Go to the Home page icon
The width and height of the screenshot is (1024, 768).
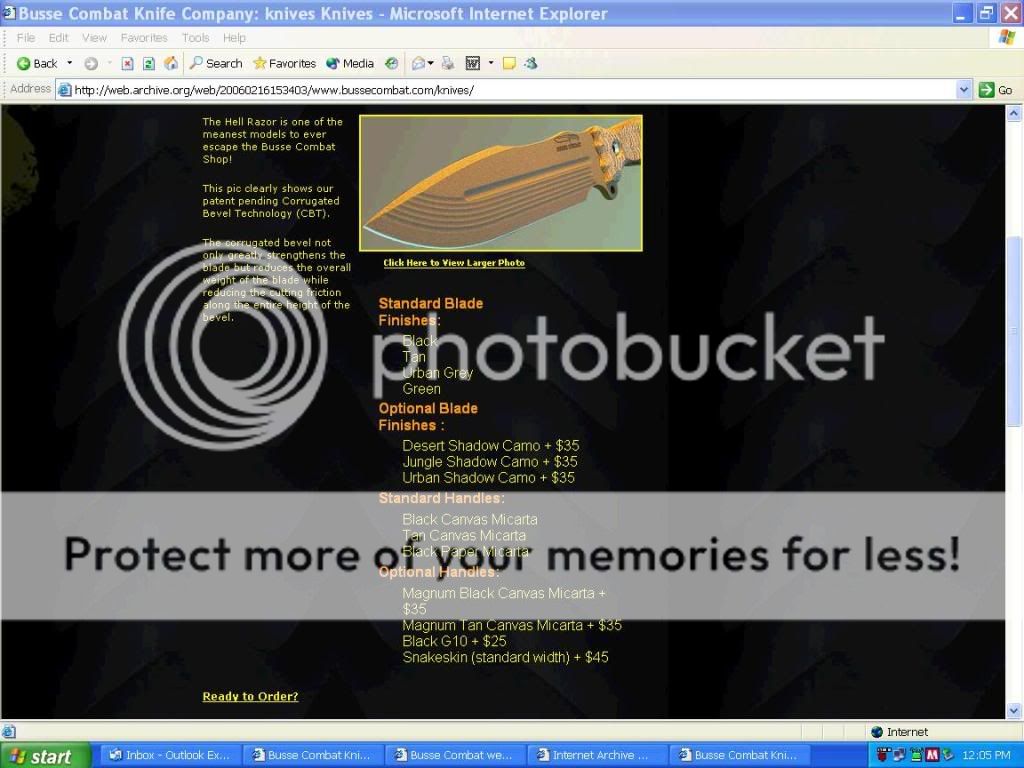pos(171,63)
